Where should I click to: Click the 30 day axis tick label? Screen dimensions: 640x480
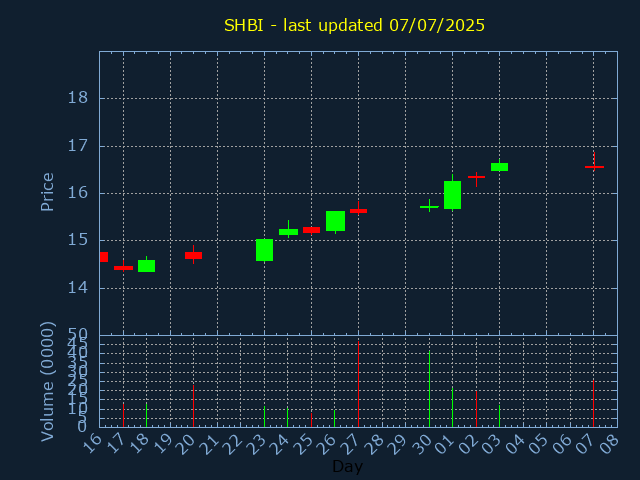[x=422, y=443]
